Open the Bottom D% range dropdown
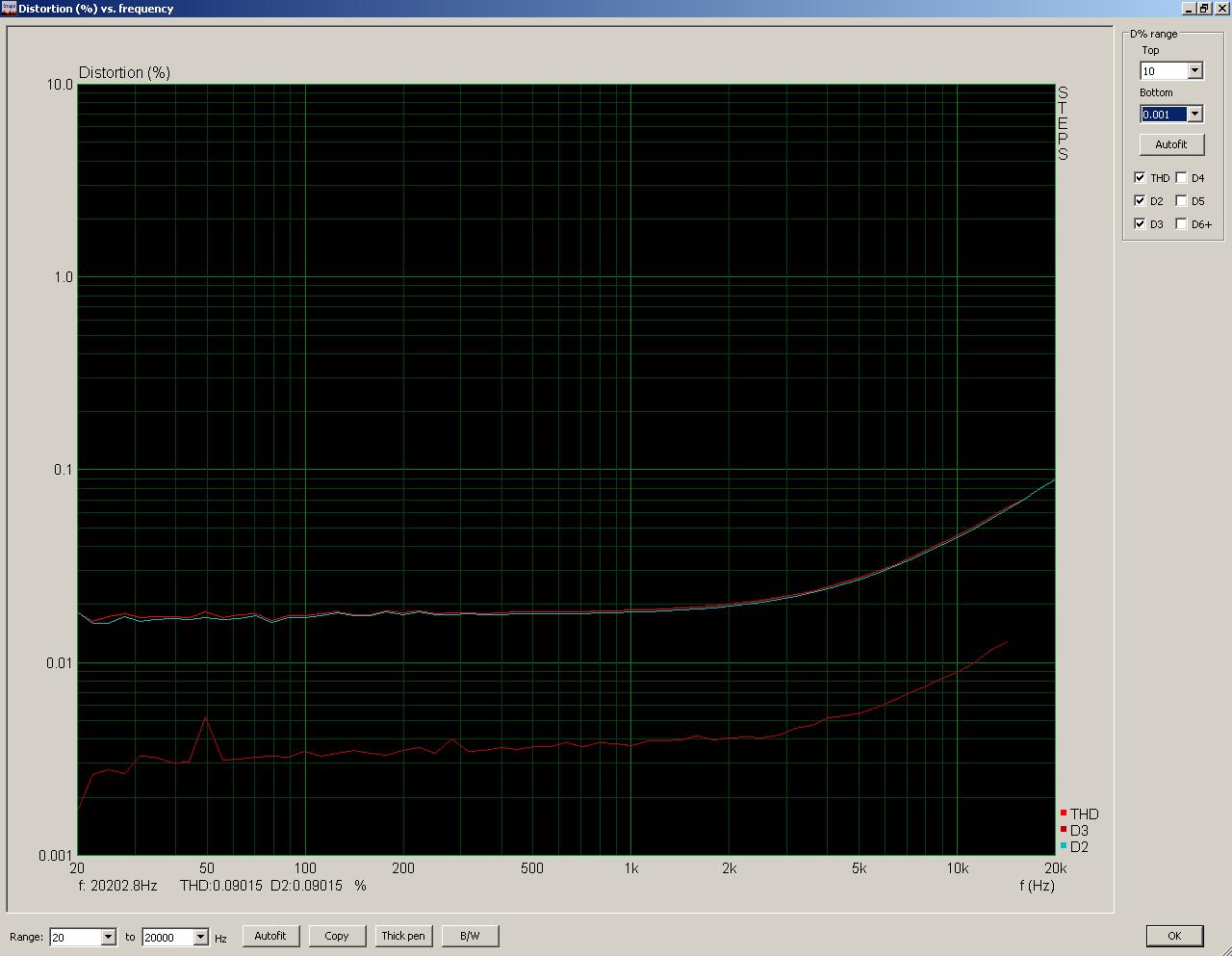The height and width of the screenshot is (956, 1232). point(1194,115)
